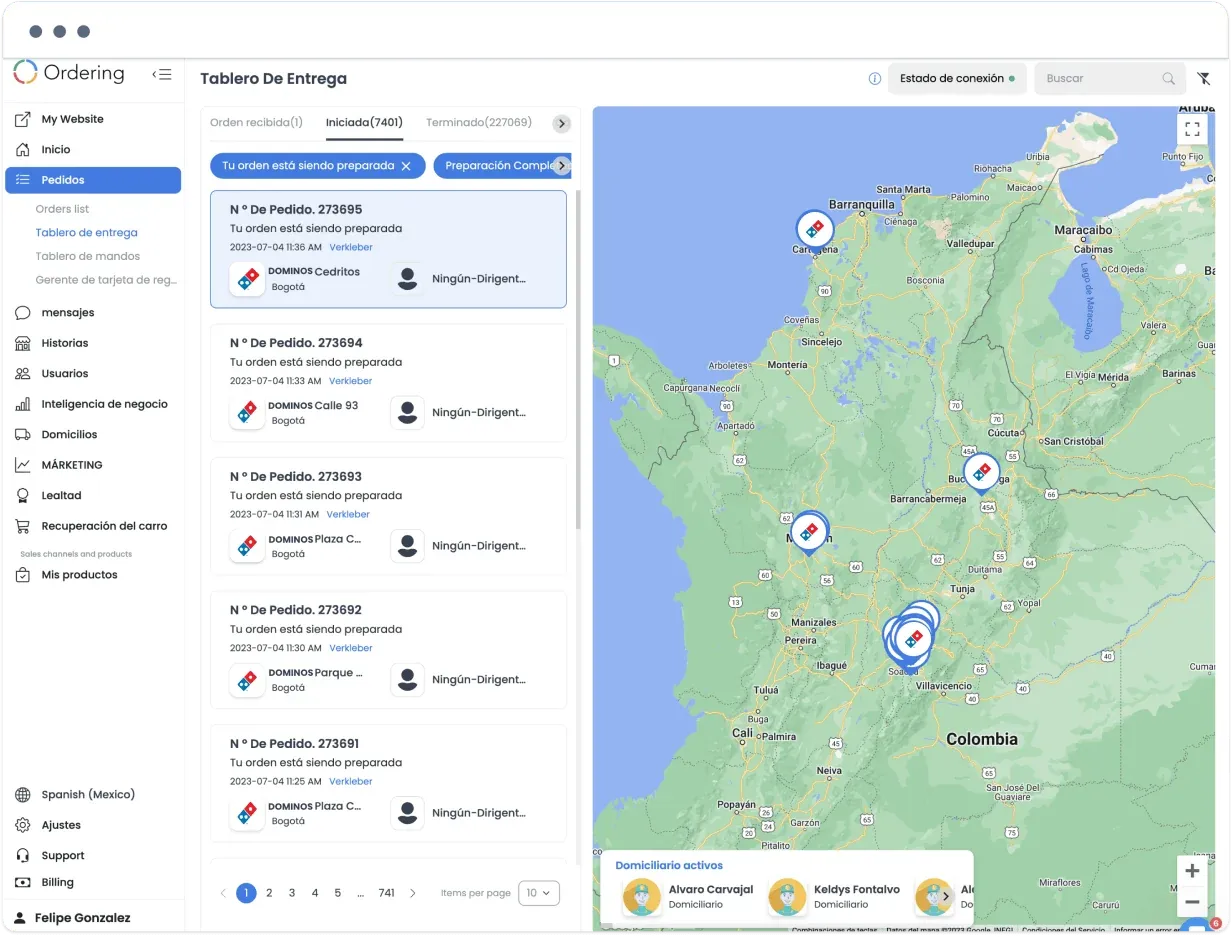Go to next page arrow
The height and width of the screenshot is (937, 1231).
tap(413, 893)
